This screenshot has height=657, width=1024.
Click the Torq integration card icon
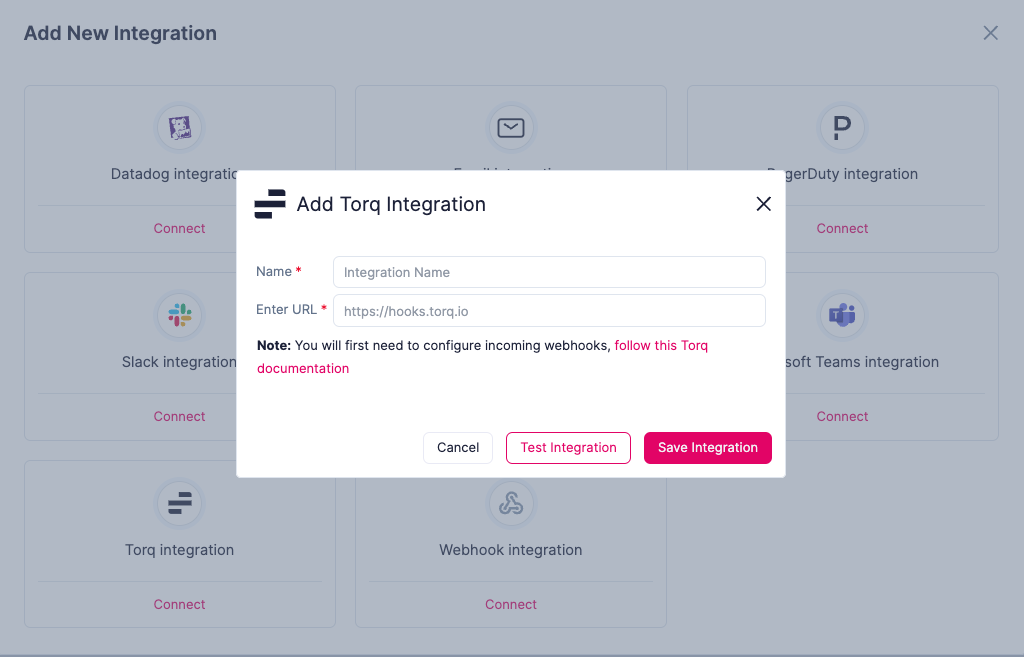pyautogui.click(x=180, y=503)
